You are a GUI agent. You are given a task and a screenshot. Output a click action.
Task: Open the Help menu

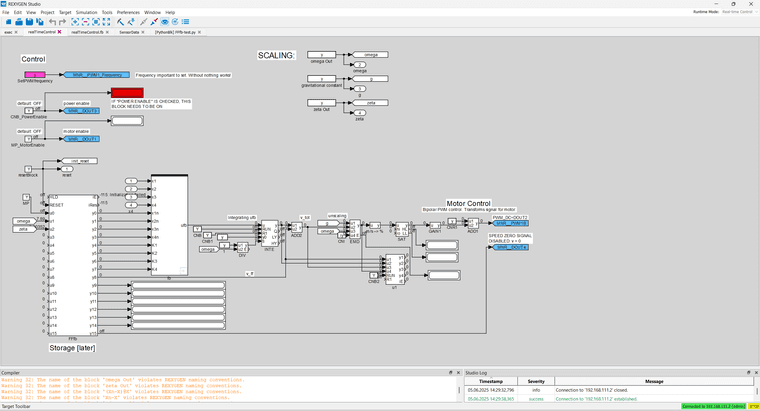pos(170,12)
